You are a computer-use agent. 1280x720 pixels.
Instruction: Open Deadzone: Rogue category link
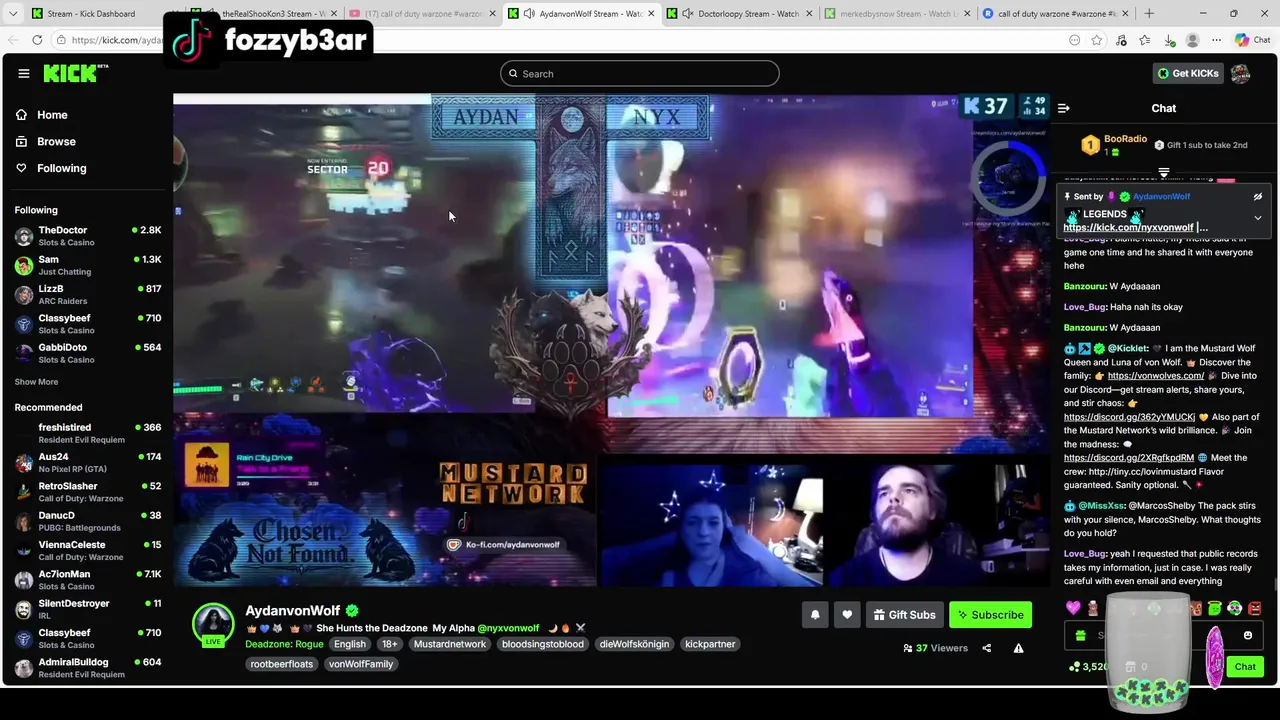coord(284,644)
